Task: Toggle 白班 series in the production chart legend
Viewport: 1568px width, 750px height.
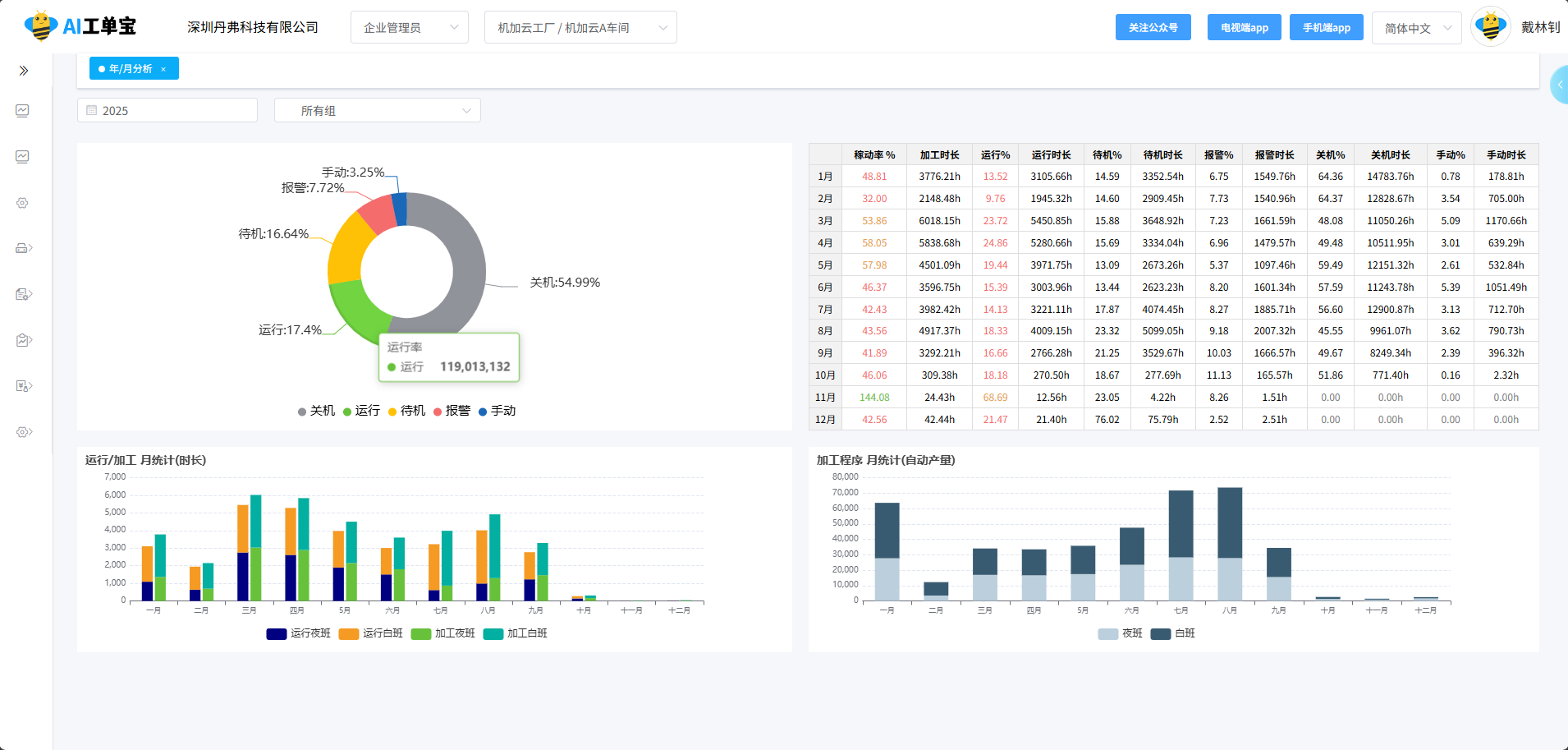Action: (x=1173, y=633)
